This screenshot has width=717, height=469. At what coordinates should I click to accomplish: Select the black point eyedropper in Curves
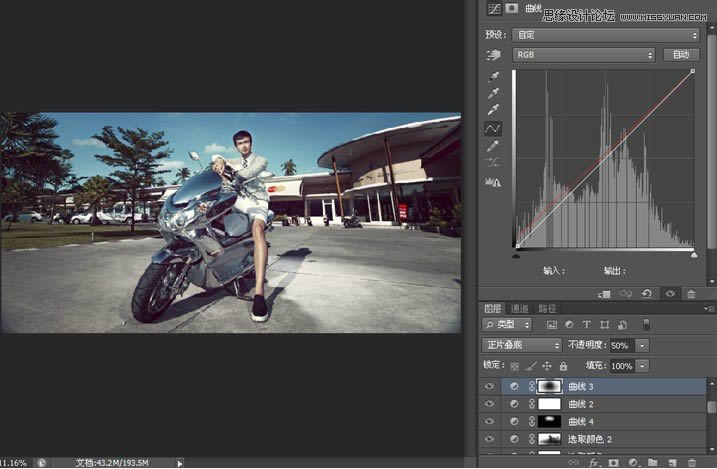click(x=493, y=76)
